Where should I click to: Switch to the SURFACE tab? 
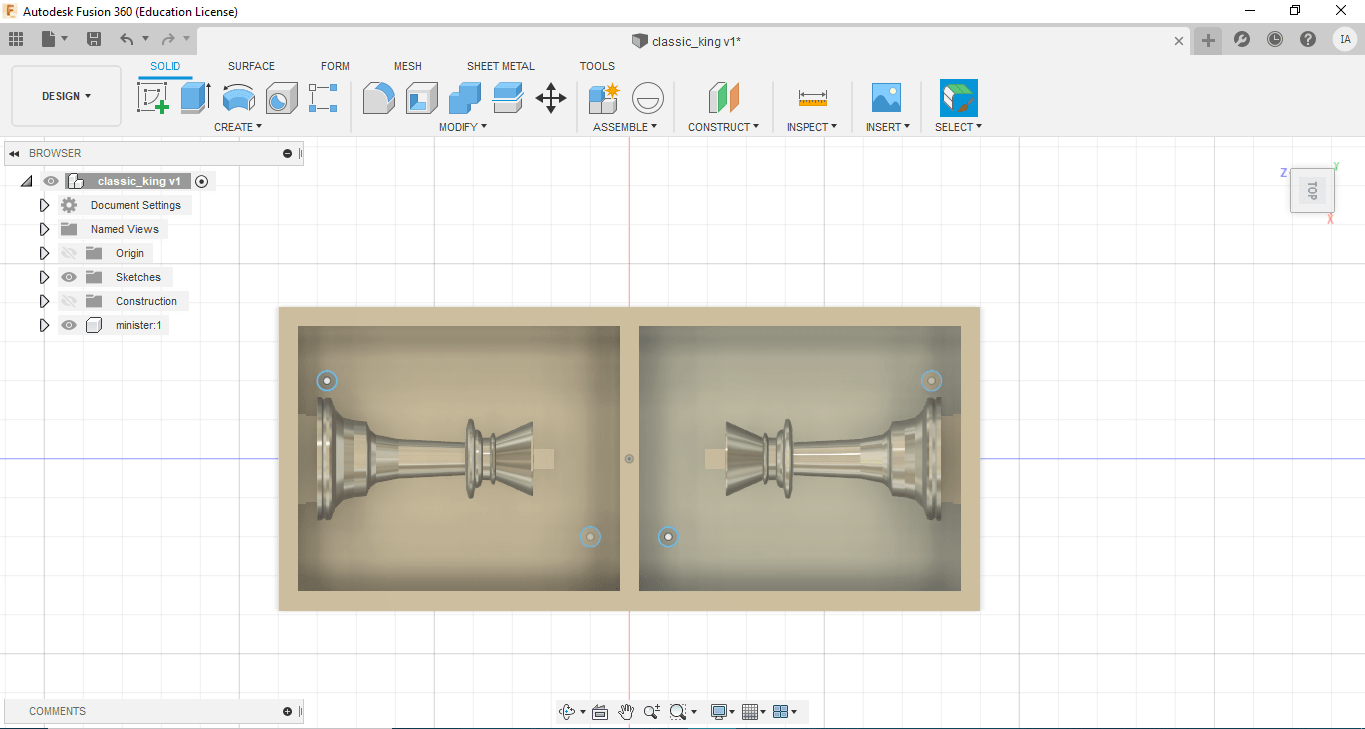tap(251, 66)
